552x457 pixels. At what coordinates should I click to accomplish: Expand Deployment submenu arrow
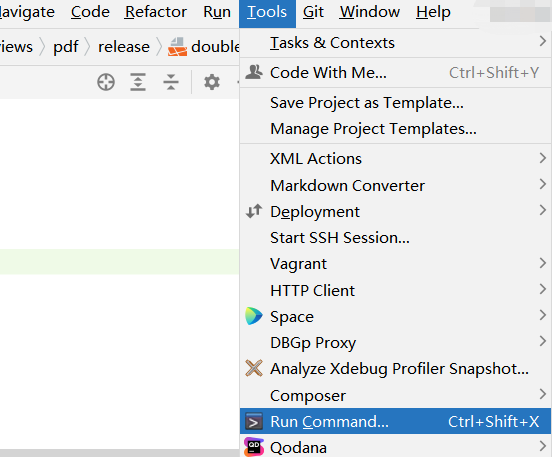coord(542,210)
